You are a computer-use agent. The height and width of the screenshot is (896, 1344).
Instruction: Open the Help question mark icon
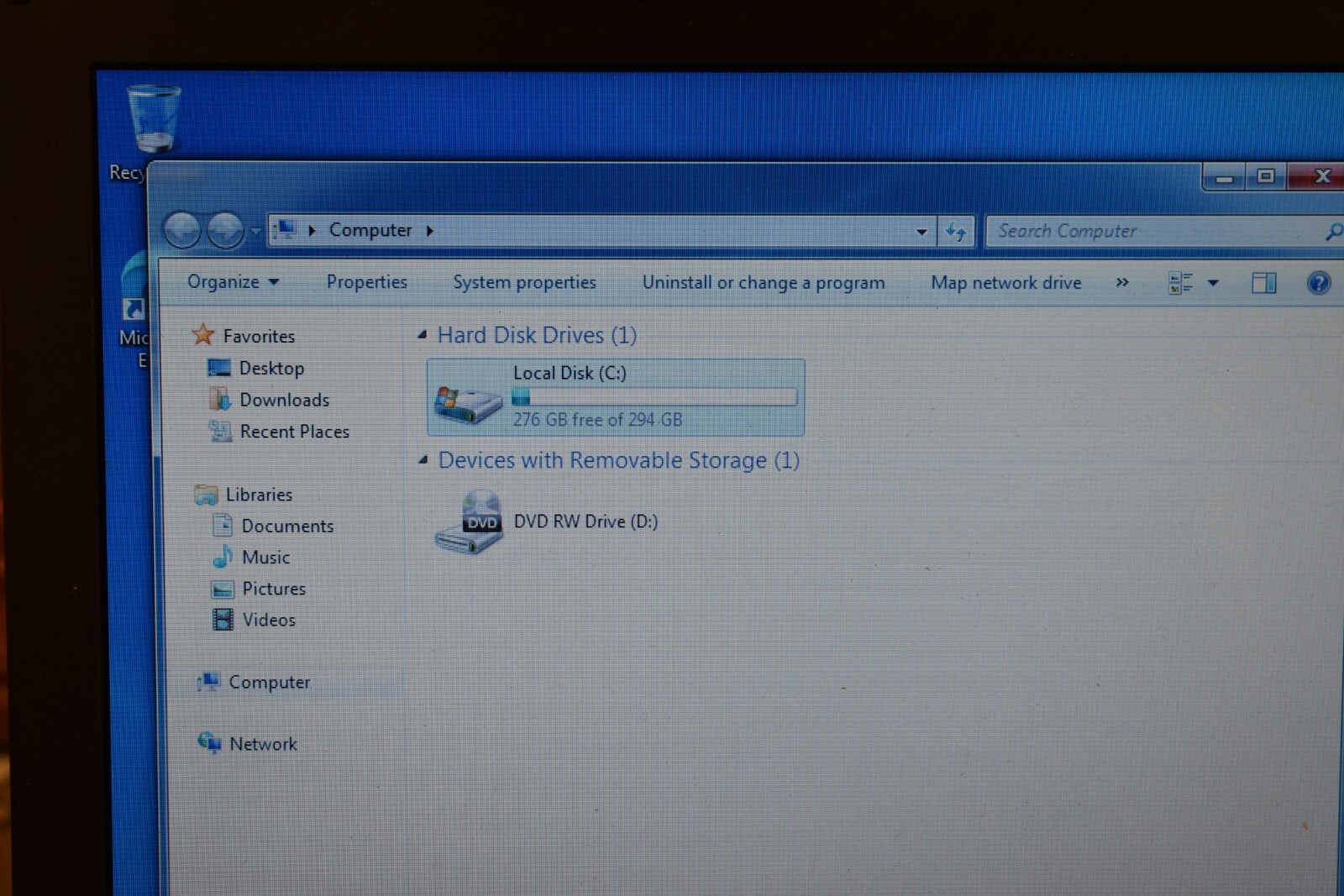[x=1319, y=283]
